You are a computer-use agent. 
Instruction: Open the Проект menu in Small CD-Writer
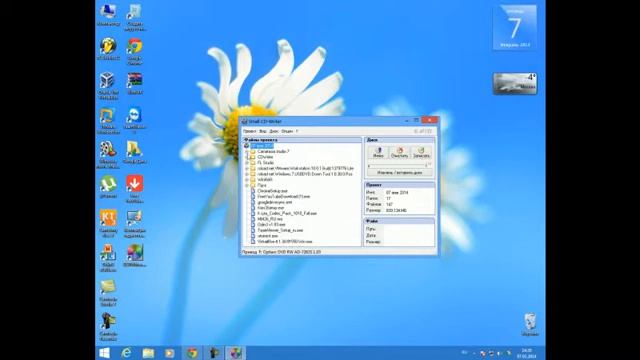[249, 131]
